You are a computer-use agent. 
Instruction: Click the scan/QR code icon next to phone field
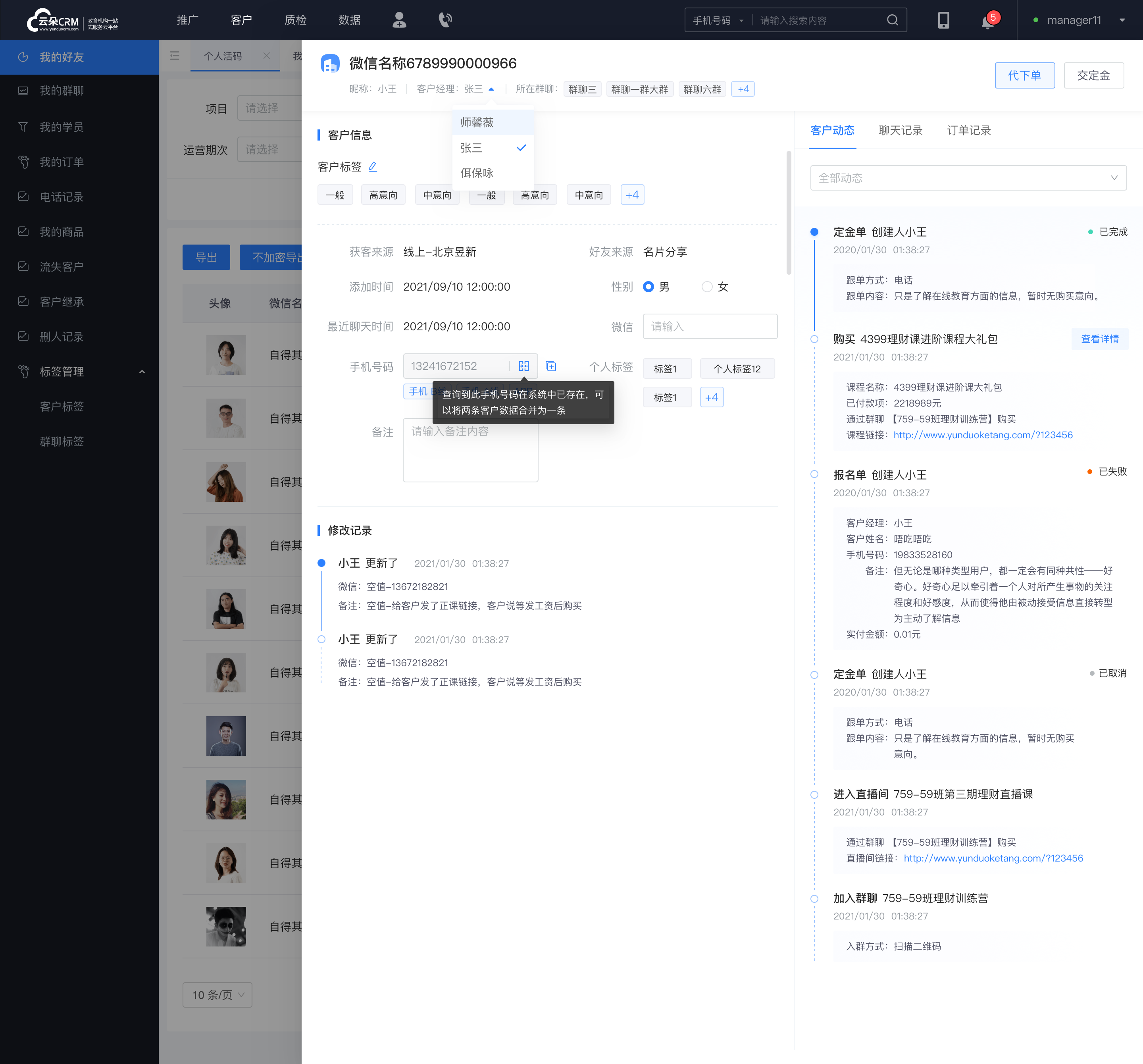[524, 365]
